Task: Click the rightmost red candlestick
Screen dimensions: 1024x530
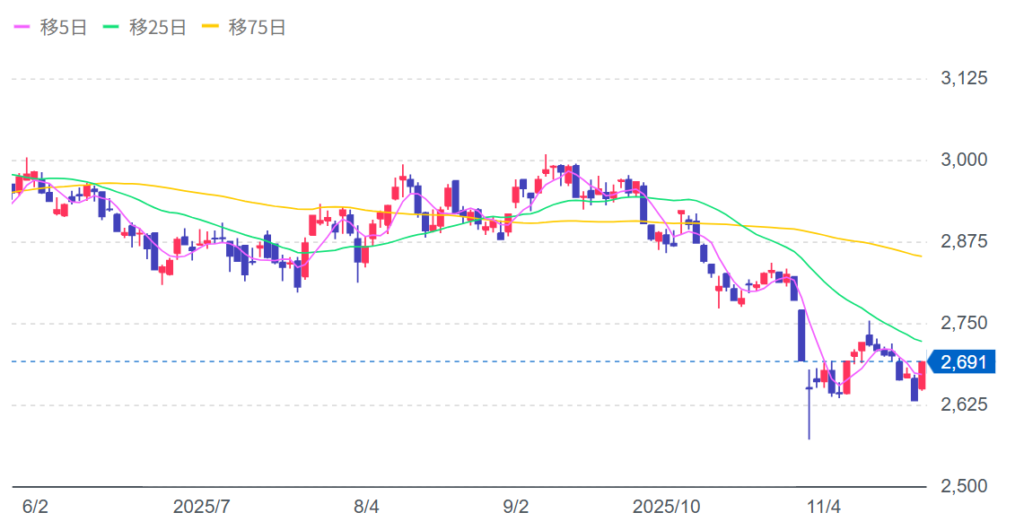Action: click(x=921, y=376)
